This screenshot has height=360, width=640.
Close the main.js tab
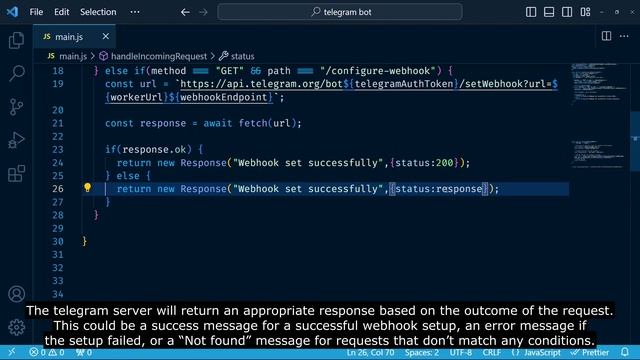pyautogui.click(x=106, y=36)
